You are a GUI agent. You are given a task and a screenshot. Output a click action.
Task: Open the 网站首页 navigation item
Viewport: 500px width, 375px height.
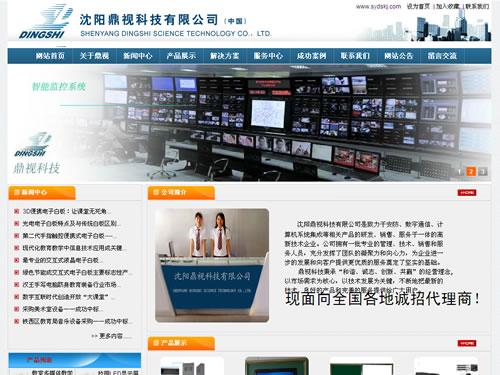(x=50, y=56)
